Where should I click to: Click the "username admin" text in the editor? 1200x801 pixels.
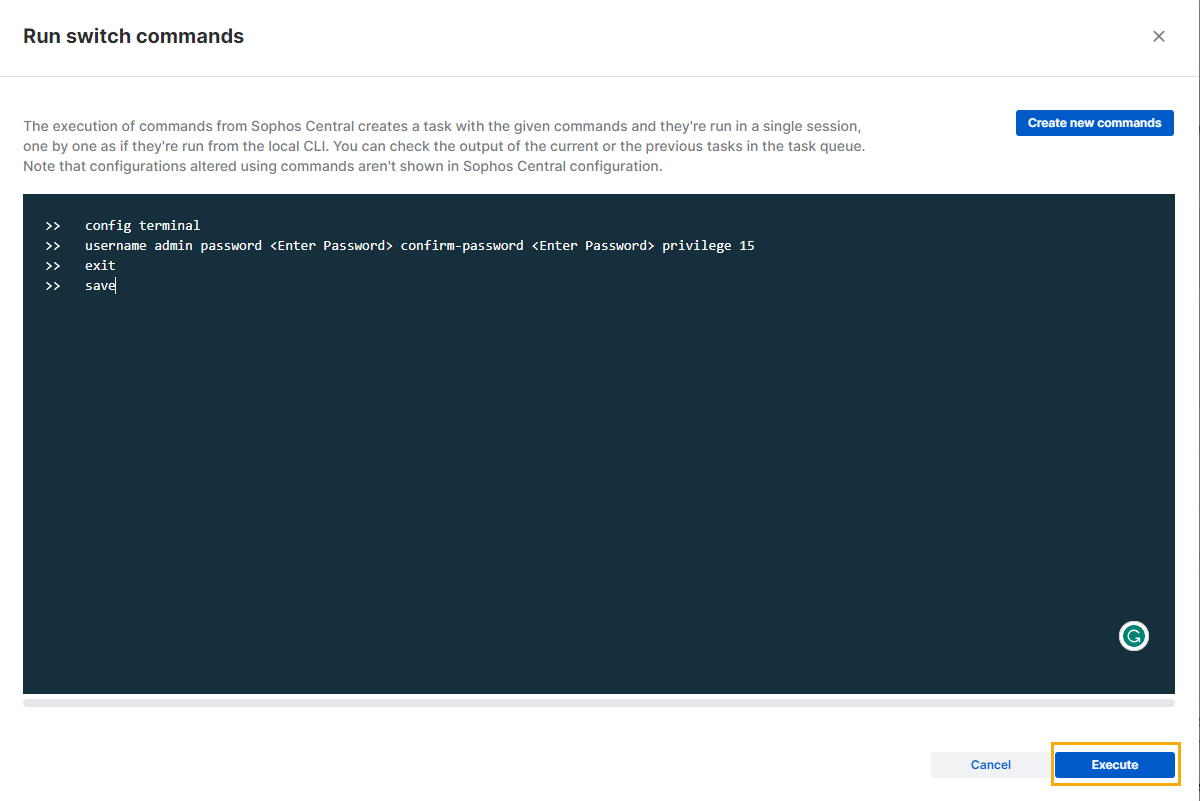tap(138, 246)
